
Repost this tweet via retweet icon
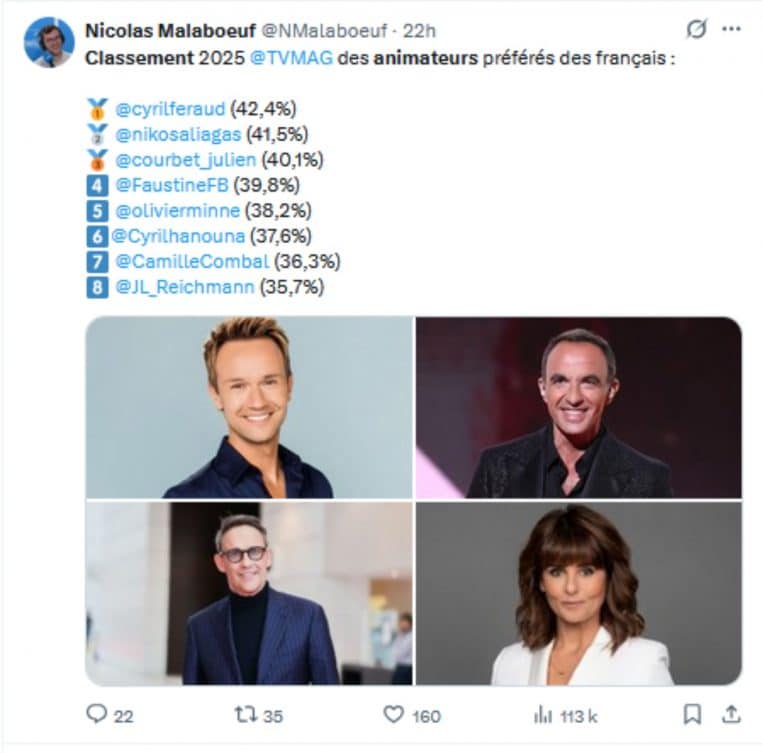[245, 714]
